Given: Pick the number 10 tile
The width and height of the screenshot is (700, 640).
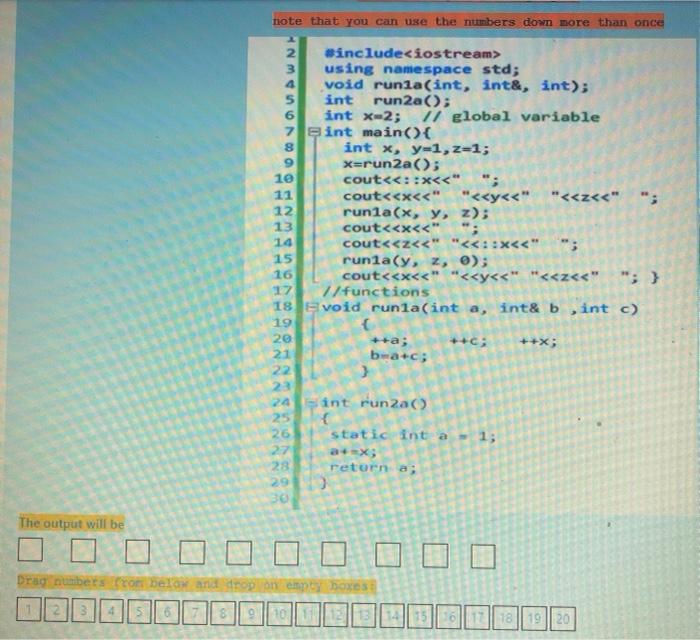Looking at the screenshot, I should [279, 615].
